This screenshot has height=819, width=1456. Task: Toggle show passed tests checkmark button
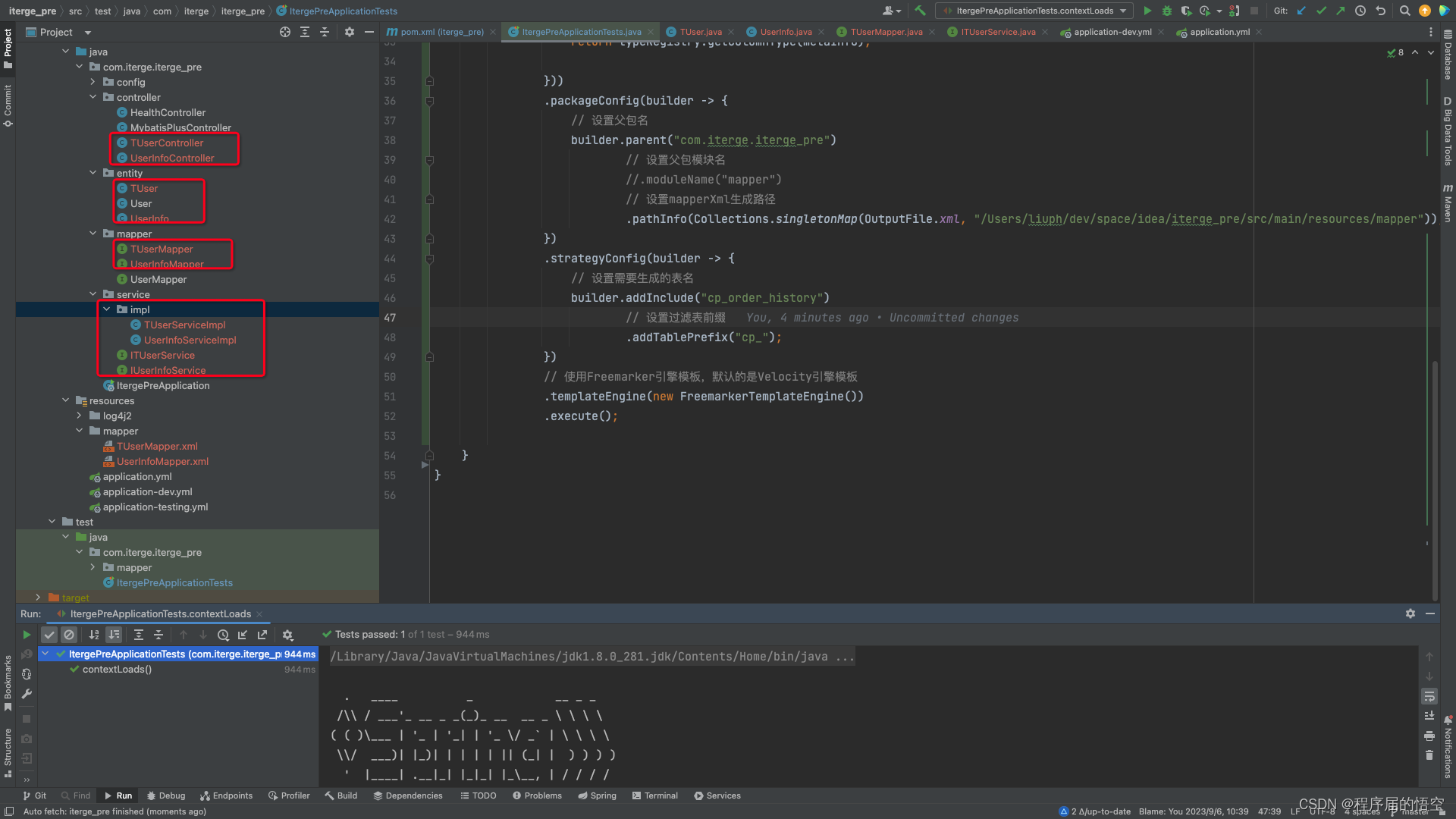coord(49,635)
